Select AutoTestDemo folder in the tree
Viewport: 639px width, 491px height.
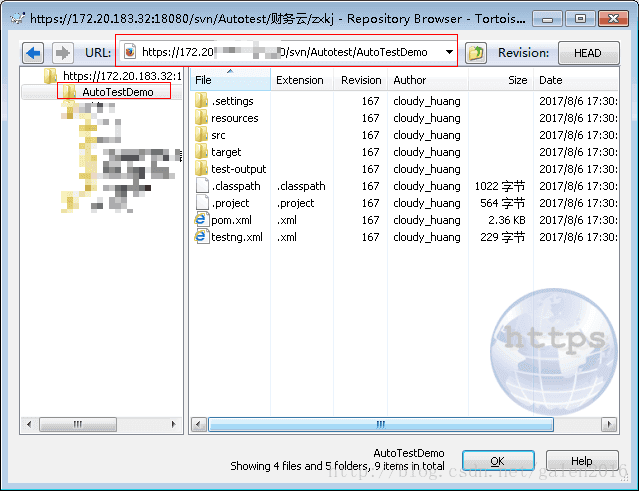[x=118, y=92]
